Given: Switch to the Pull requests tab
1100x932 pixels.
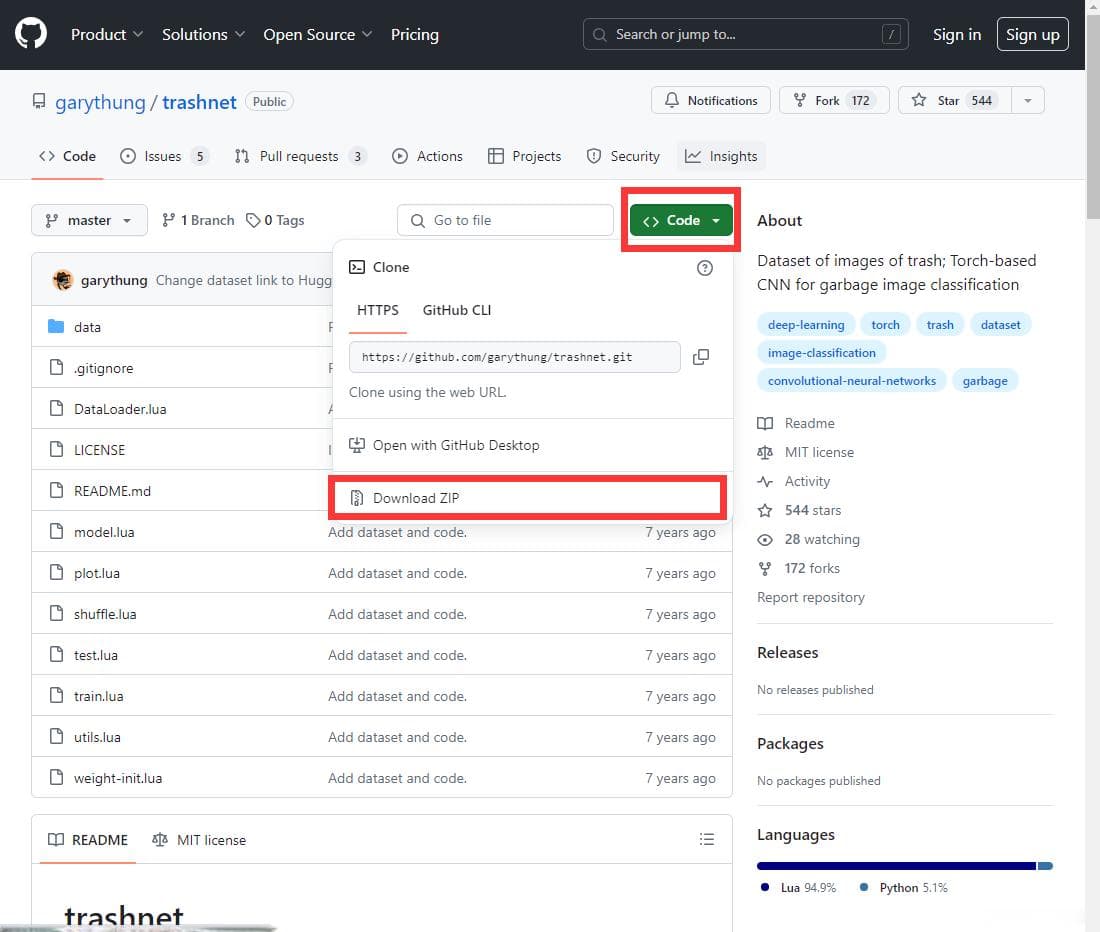Looking at the screenshot, I should (300, 156).
